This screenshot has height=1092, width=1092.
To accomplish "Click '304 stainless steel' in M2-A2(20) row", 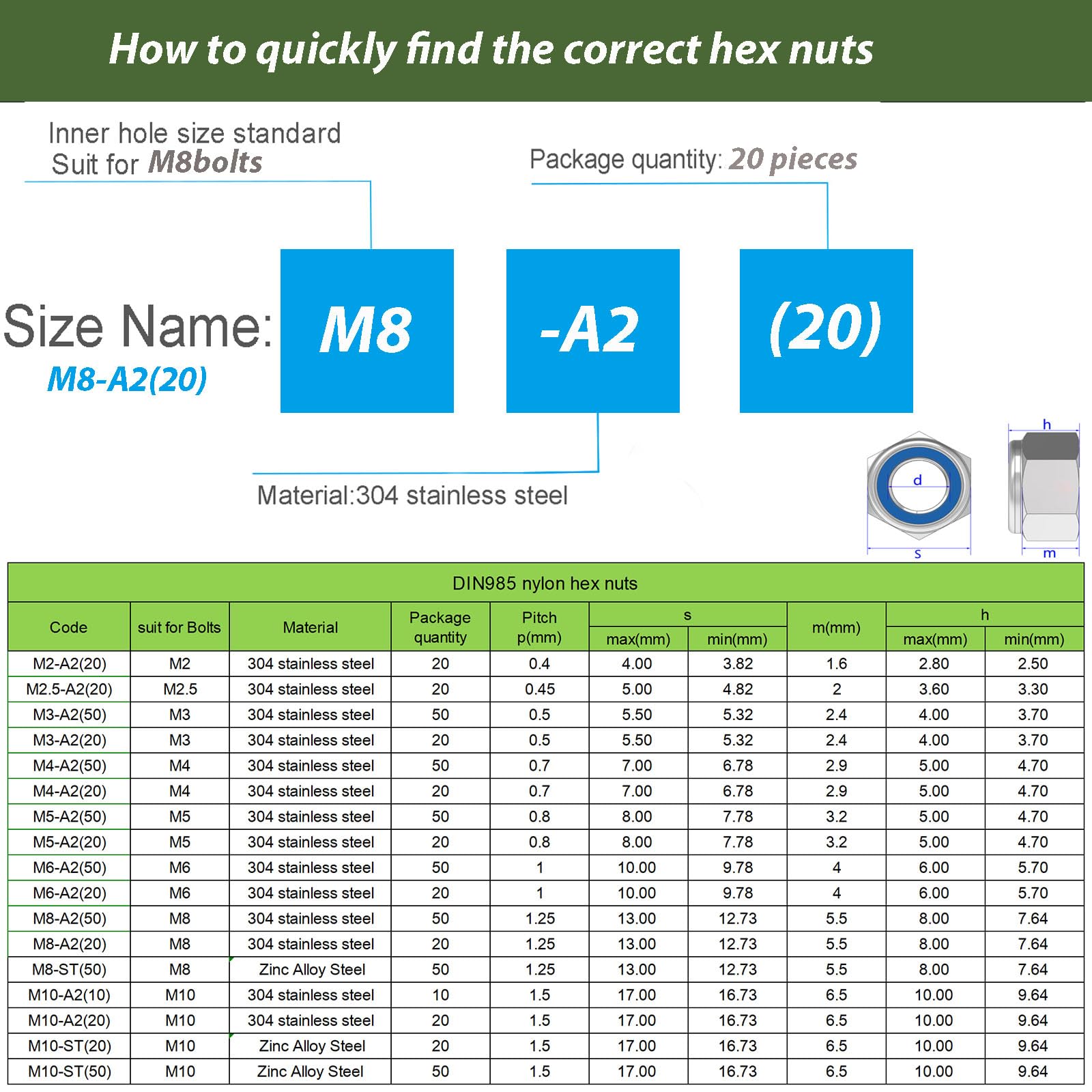I will (x=311, y=664).
